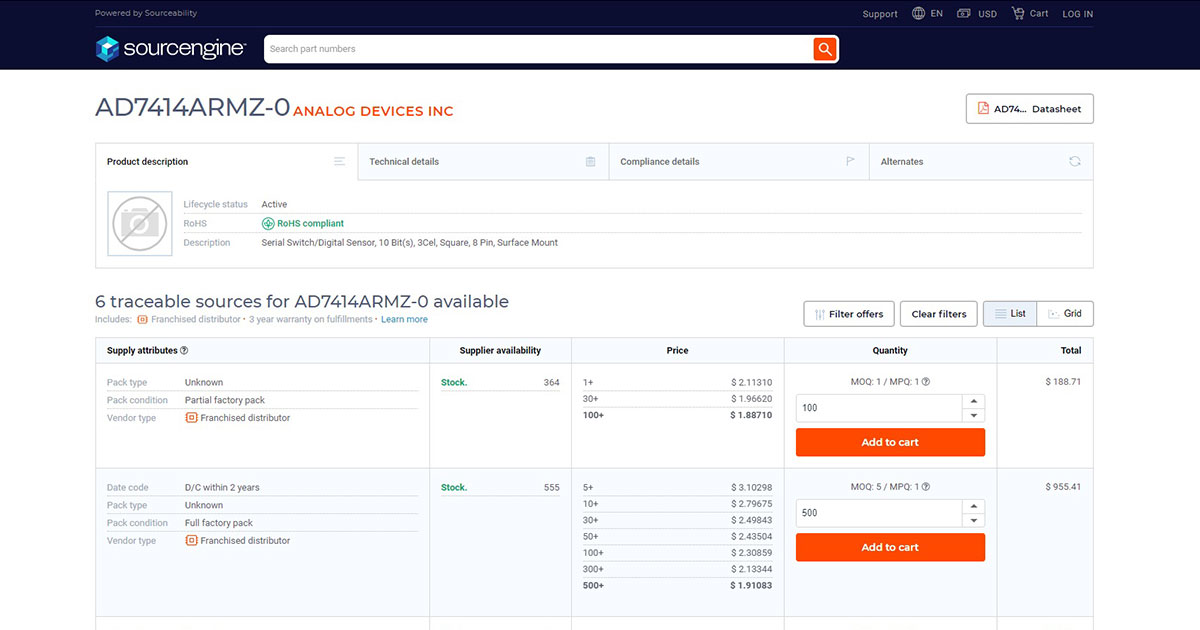Click the 1+ price tier $ 2.11310

coord(677,382)
